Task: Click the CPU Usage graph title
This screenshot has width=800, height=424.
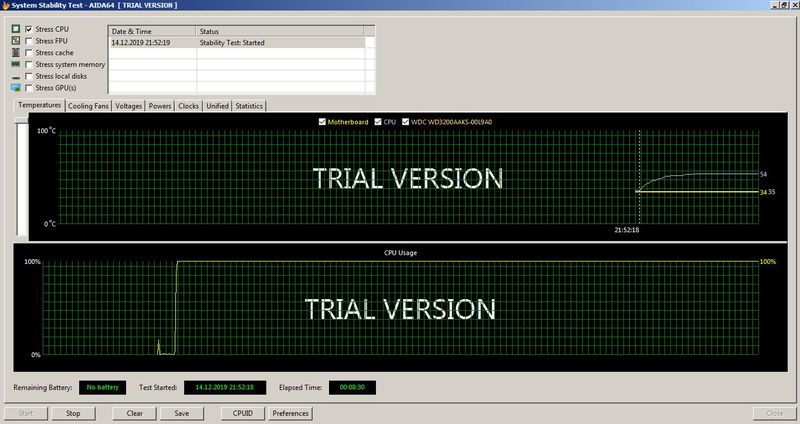Action: coord(401,253)
